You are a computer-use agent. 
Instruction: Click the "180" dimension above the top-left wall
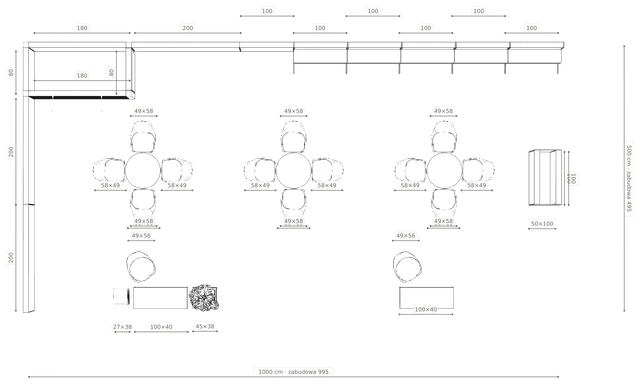[x=82, y=28]
